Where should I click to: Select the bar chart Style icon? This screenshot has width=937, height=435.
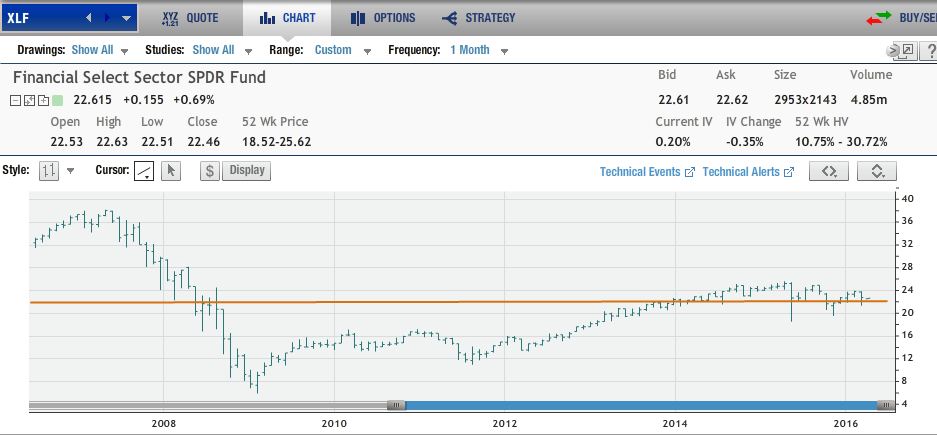click(x=49, y=171)
